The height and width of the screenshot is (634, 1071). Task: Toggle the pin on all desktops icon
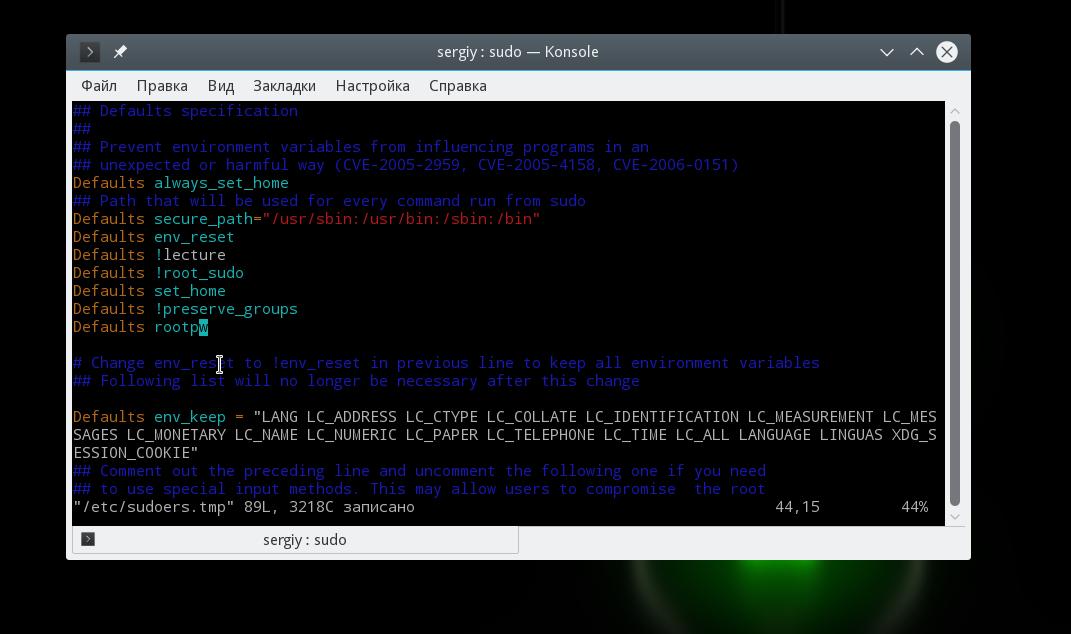(x=120, y=52)
